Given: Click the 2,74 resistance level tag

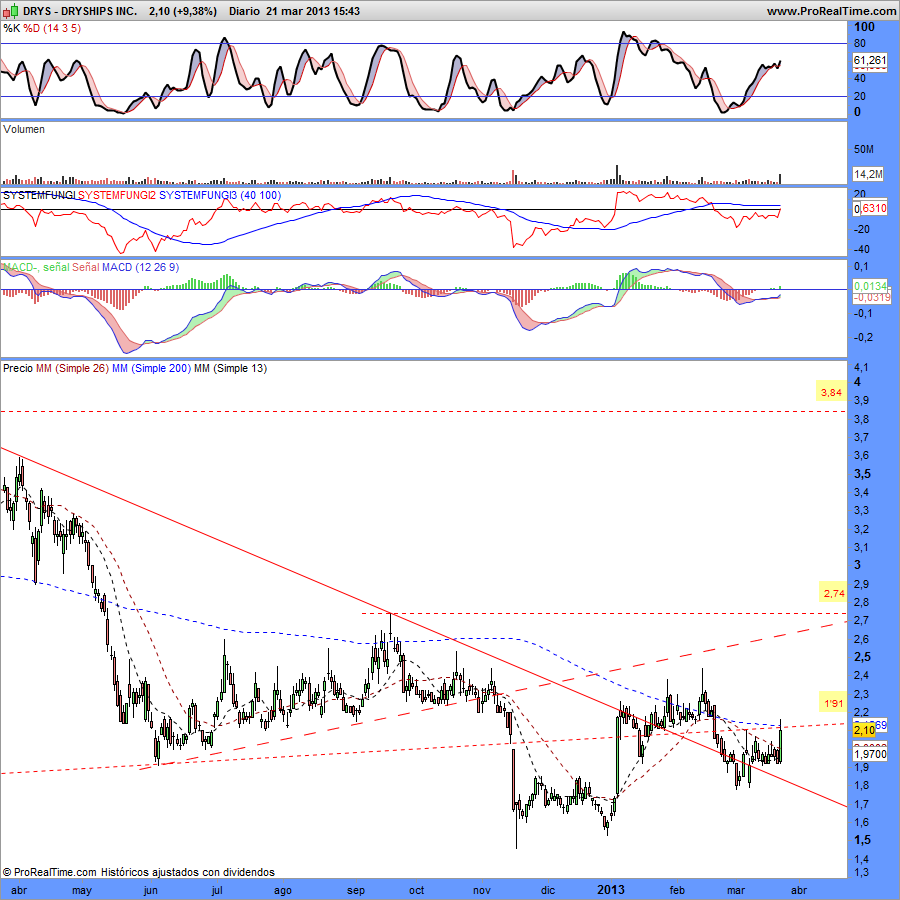Looking at the screenshot, I should 833,593.
